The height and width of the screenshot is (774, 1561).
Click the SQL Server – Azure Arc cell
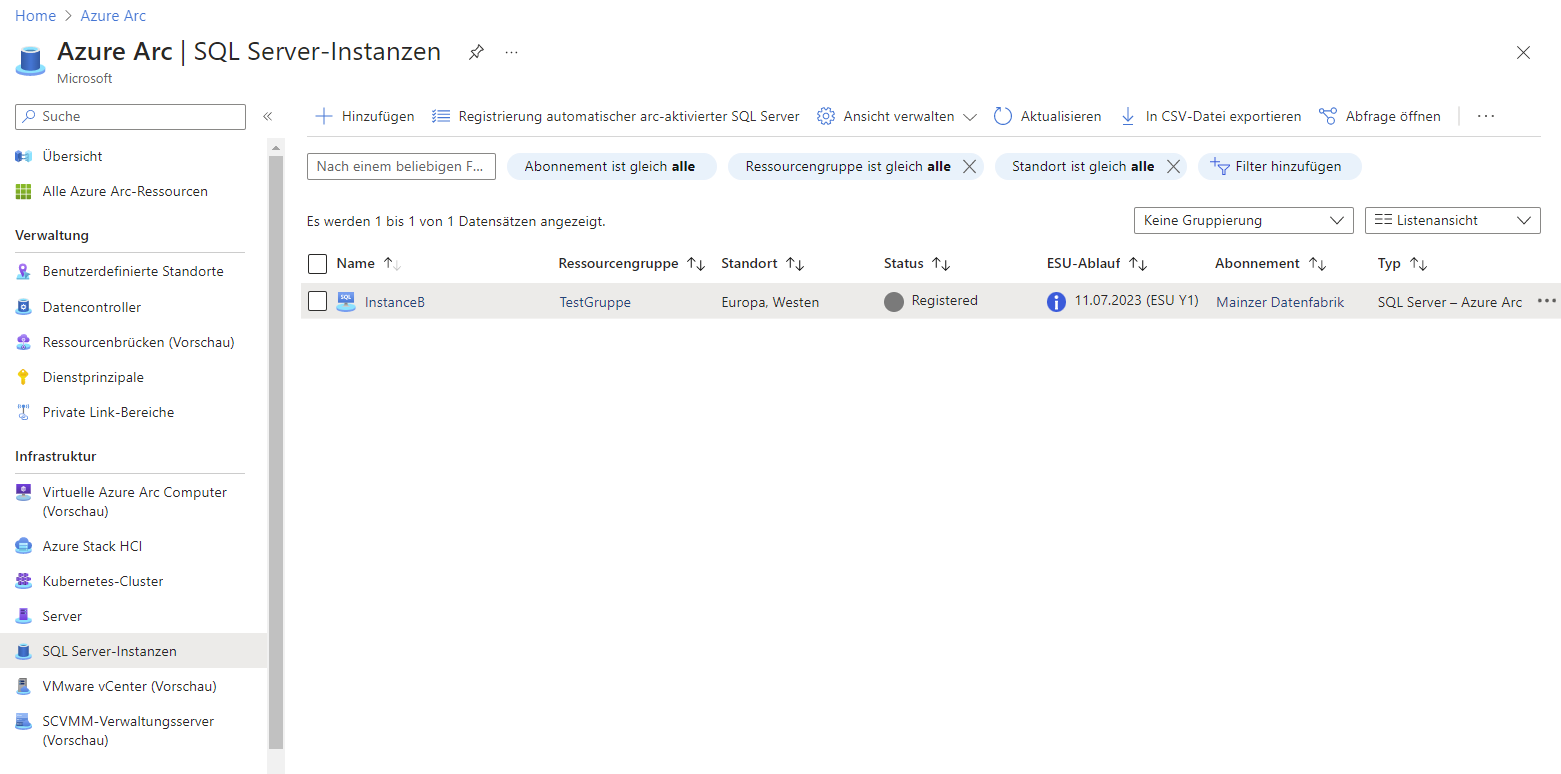point(1450,302)
